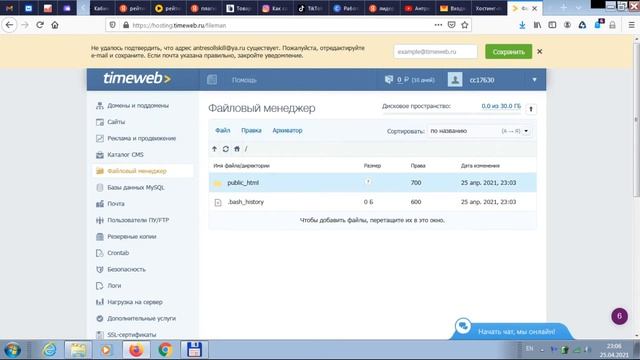Open the Помощь link
The height and width of the screenshot is (360, 640).
coord(244,80)
